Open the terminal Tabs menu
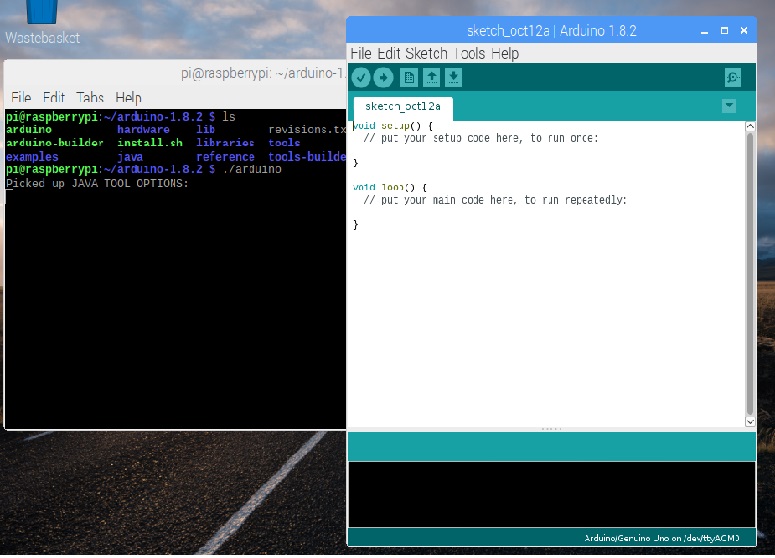Screen dimensions: 775x558 click(x=89, y=97)
